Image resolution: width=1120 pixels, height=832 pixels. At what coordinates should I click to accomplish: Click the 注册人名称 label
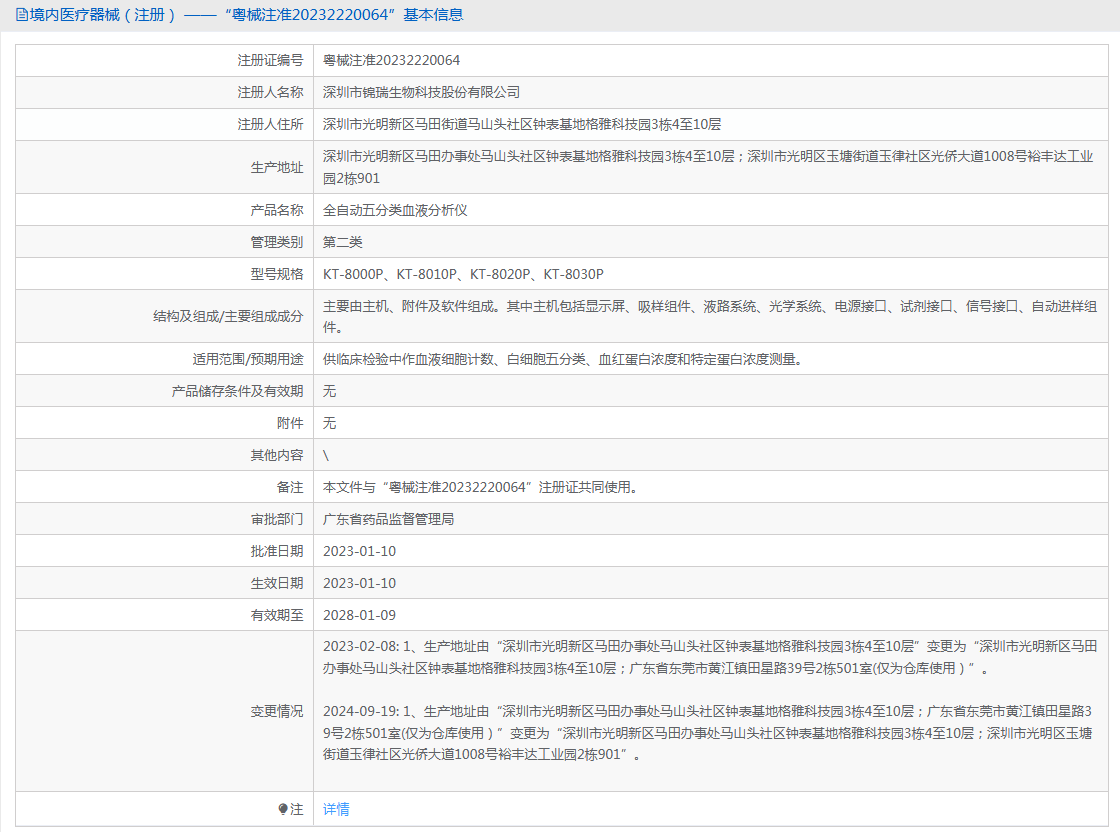click(270, 93)
